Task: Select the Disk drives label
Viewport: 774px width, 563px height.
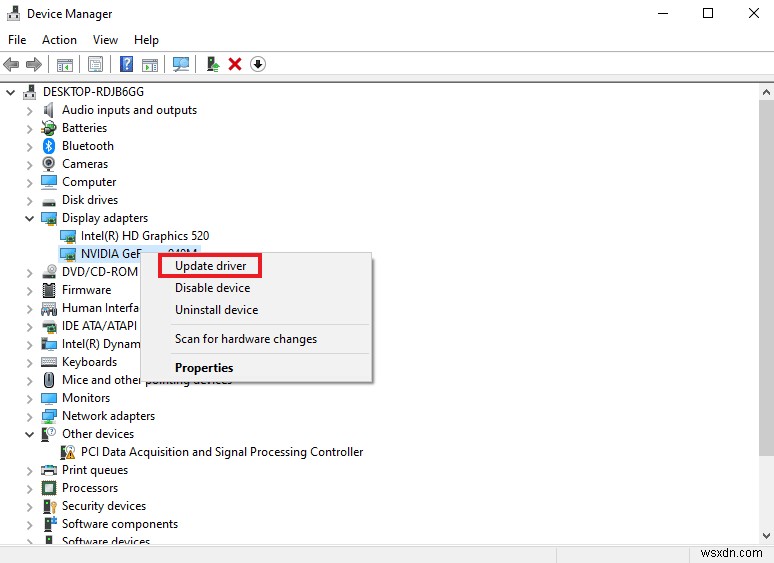Action: tap(90, 200)
